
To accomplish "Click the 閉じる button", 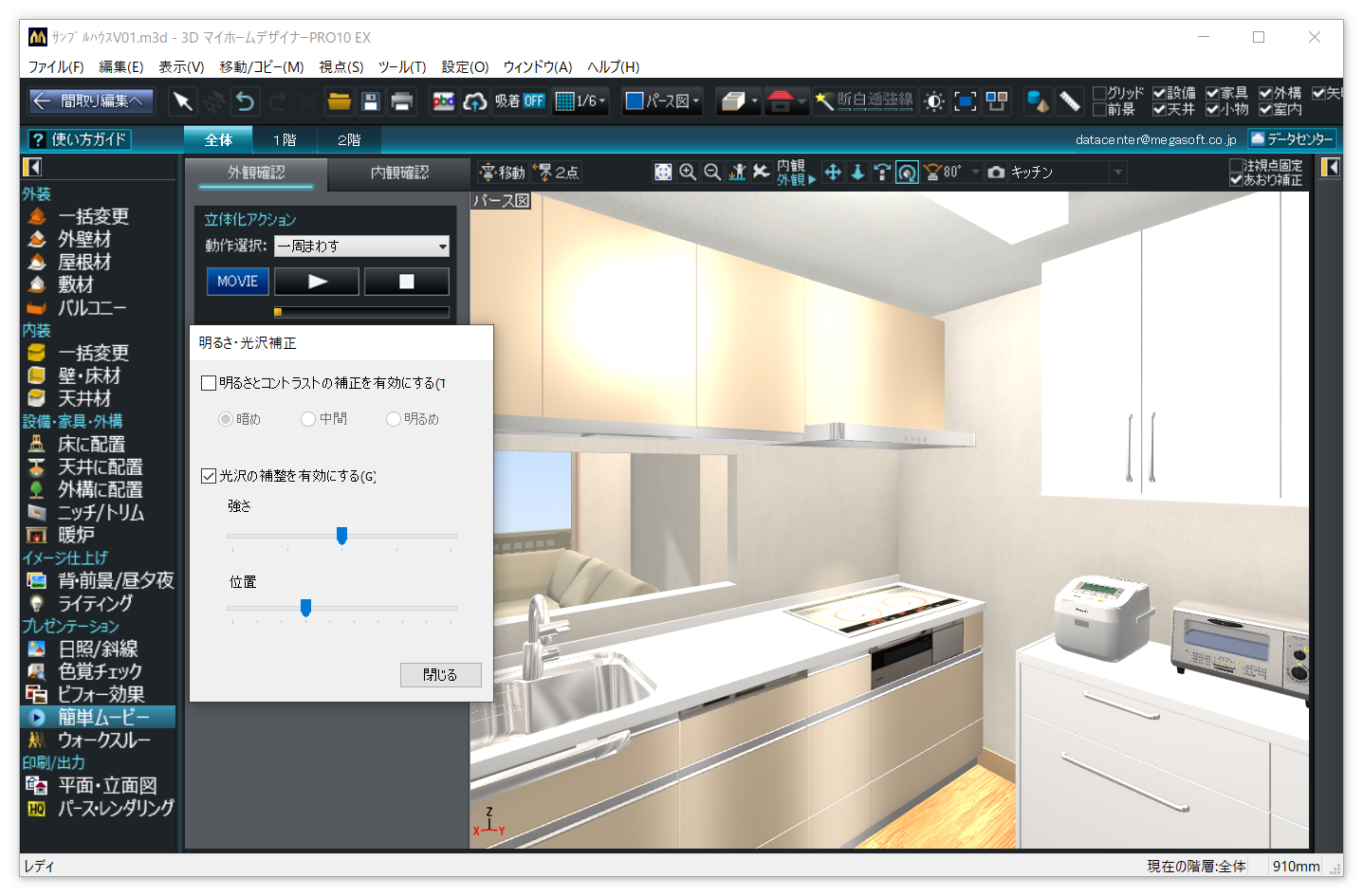I will (440, 674).
